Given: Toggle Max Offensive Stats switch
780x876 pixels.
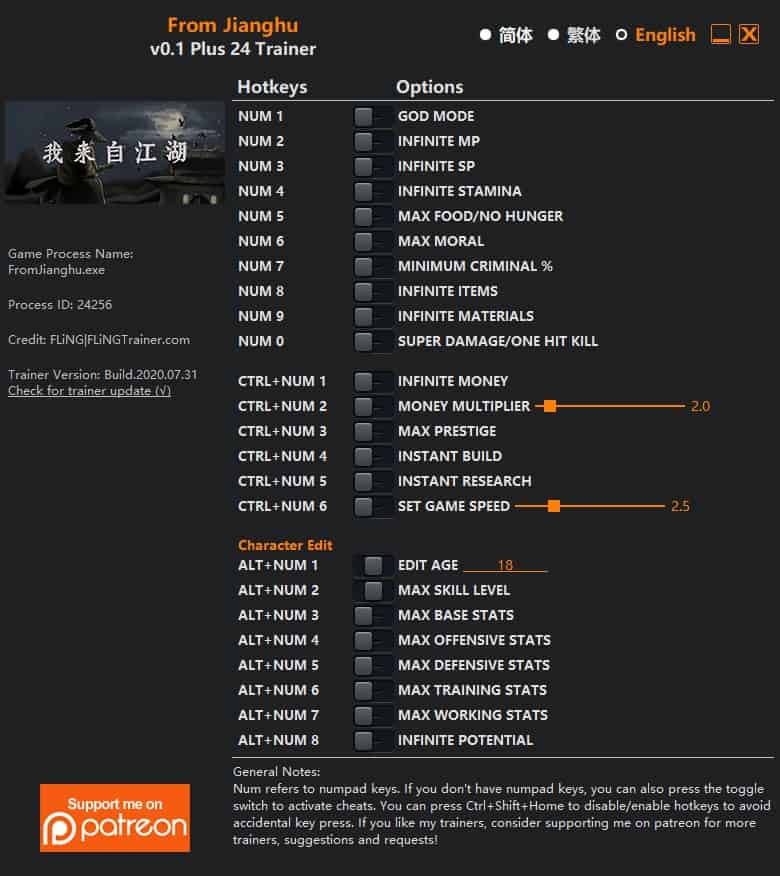Looking at the screenshot, I should 373,640.
